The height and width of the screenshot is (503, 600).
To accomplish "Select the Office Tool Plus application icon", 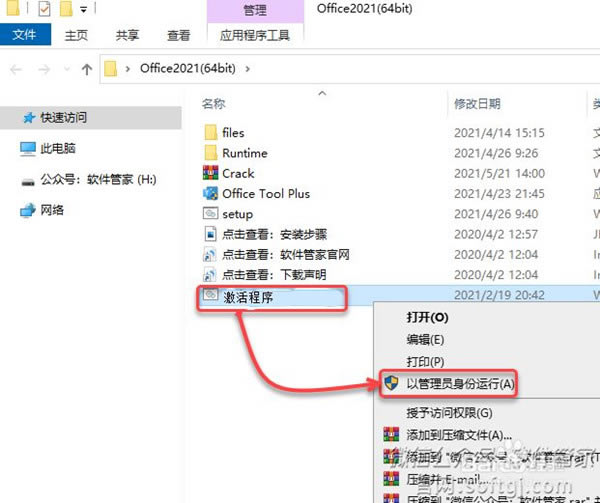I will pos(210,194).
